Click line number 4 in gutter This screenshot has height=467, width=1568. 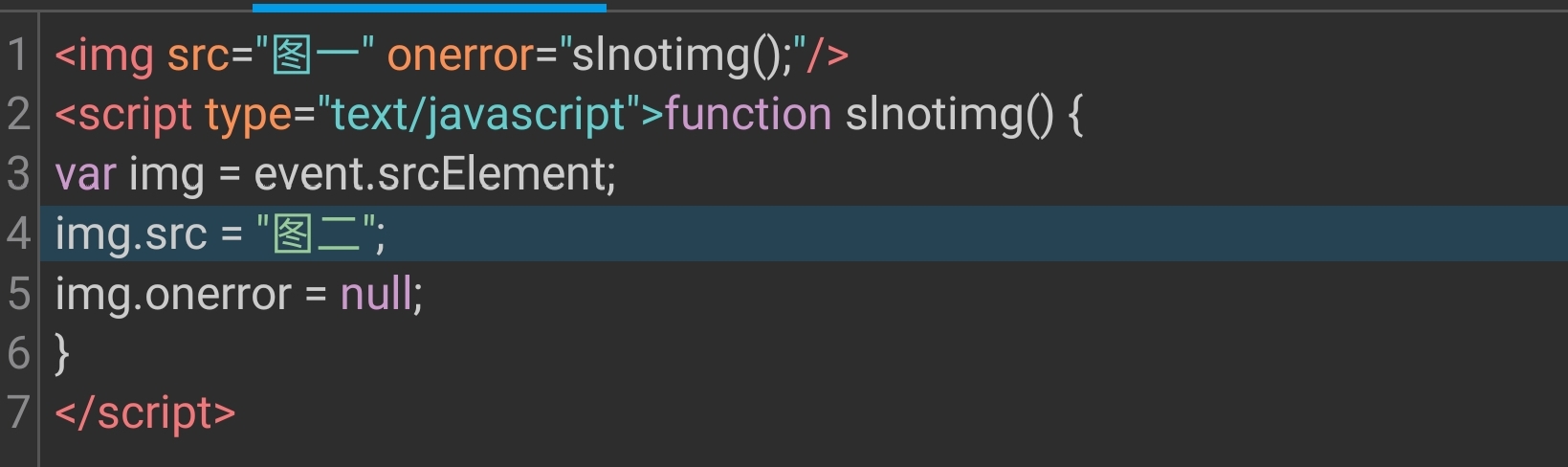[18, 233]
